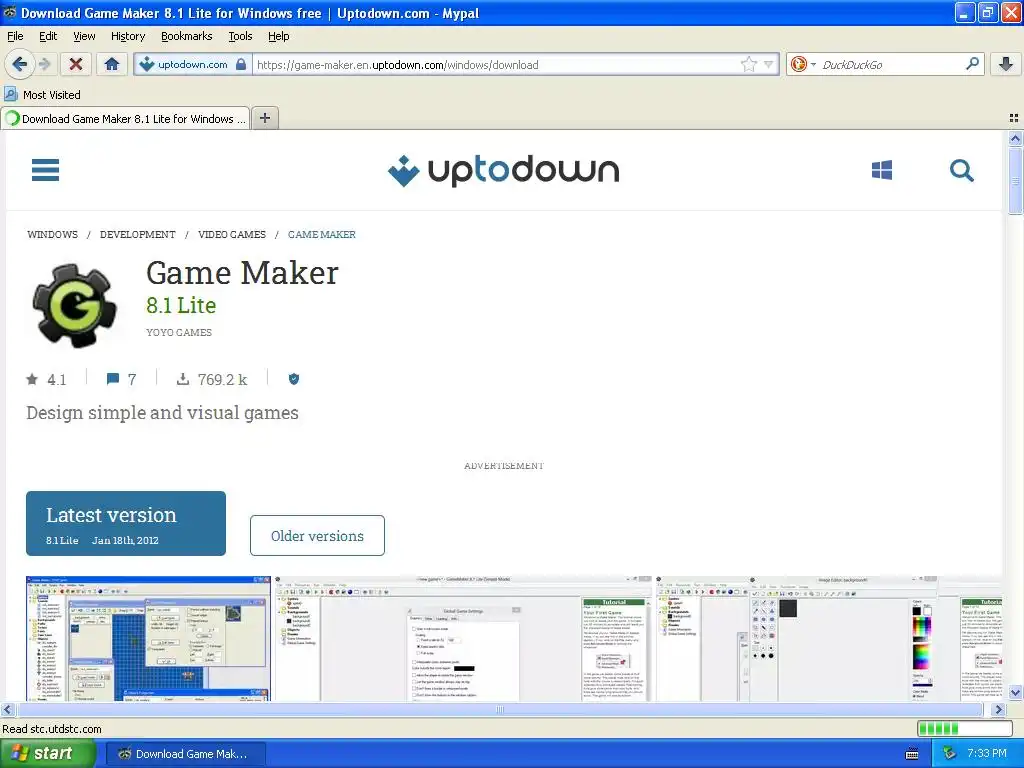Screen dimensions: 1024x768
Task: Open the History menu
Action: (x=127, y=36)
